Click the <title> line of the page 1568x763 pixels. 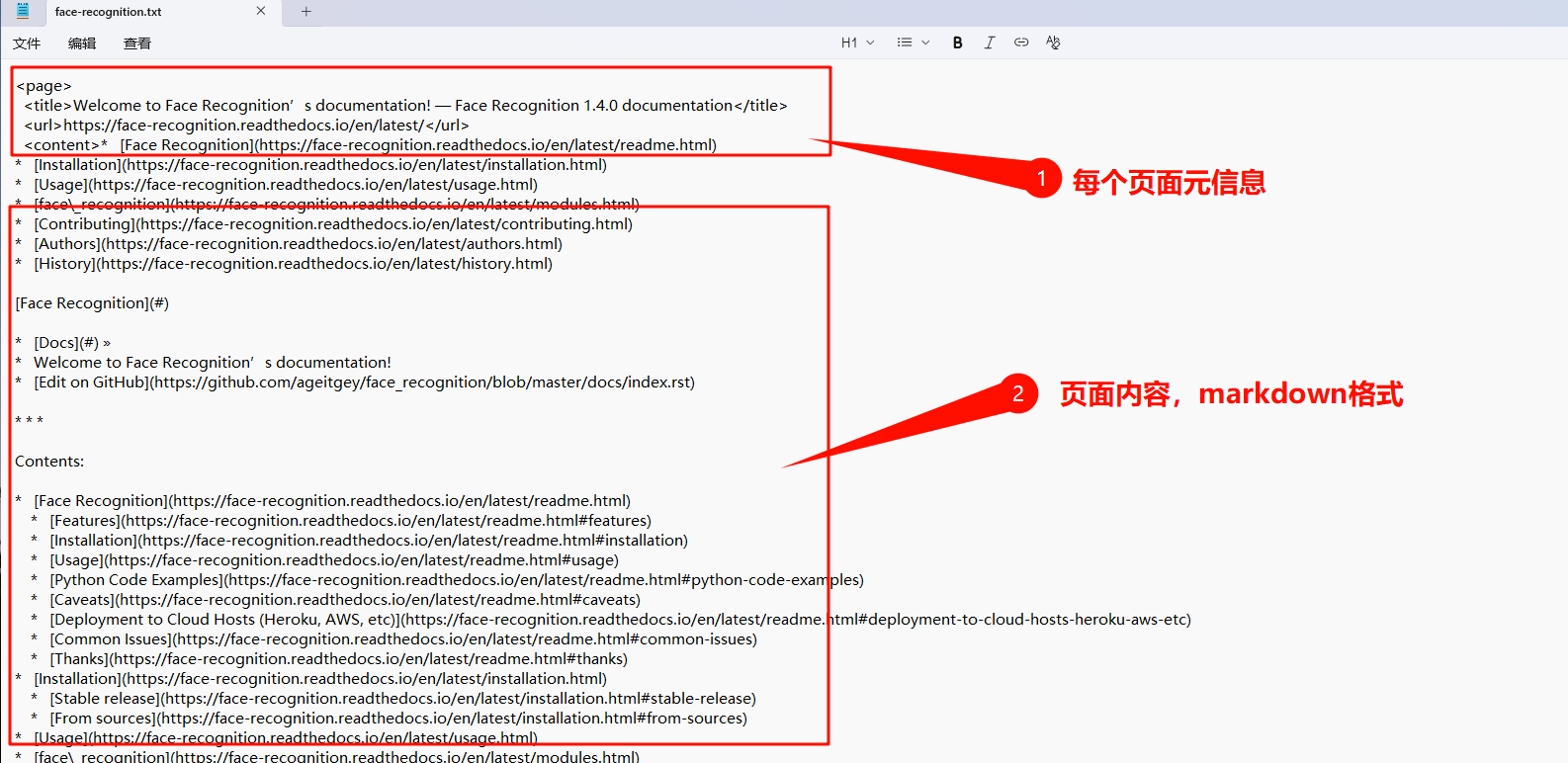(405, 106)
